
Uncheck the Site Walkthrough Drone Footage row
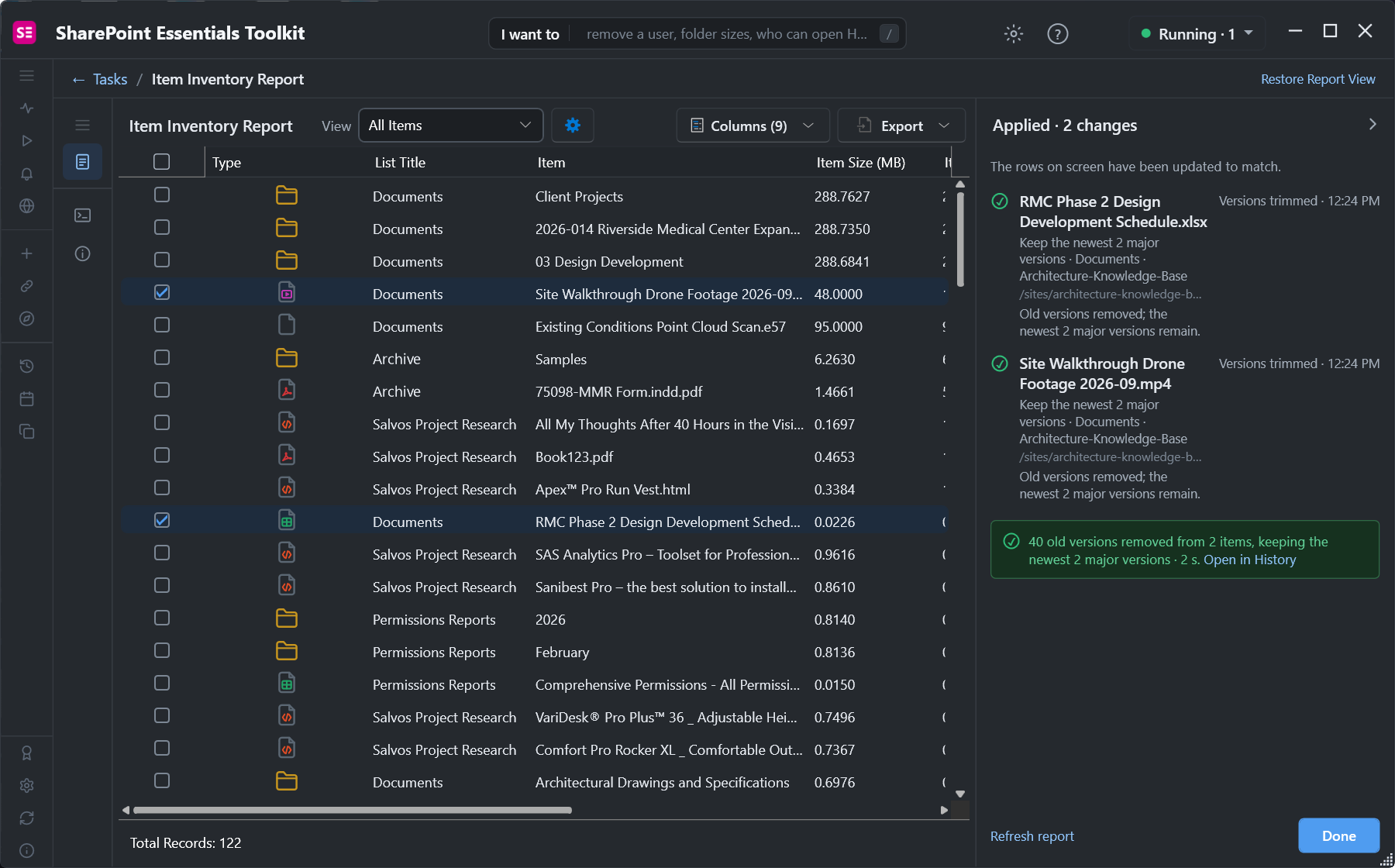point(162,292)
